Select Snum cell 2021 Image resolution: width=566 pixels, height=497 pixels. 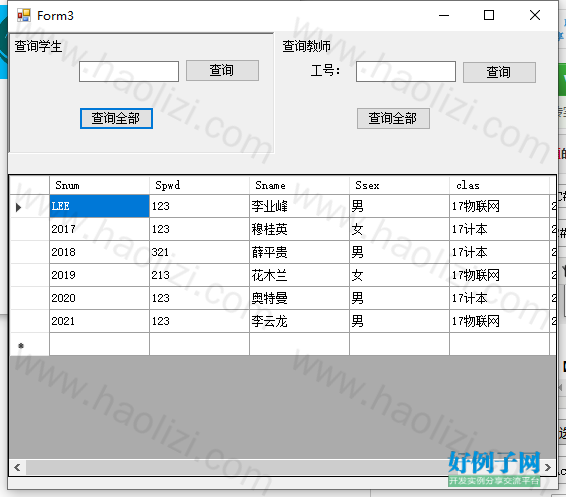99,321
